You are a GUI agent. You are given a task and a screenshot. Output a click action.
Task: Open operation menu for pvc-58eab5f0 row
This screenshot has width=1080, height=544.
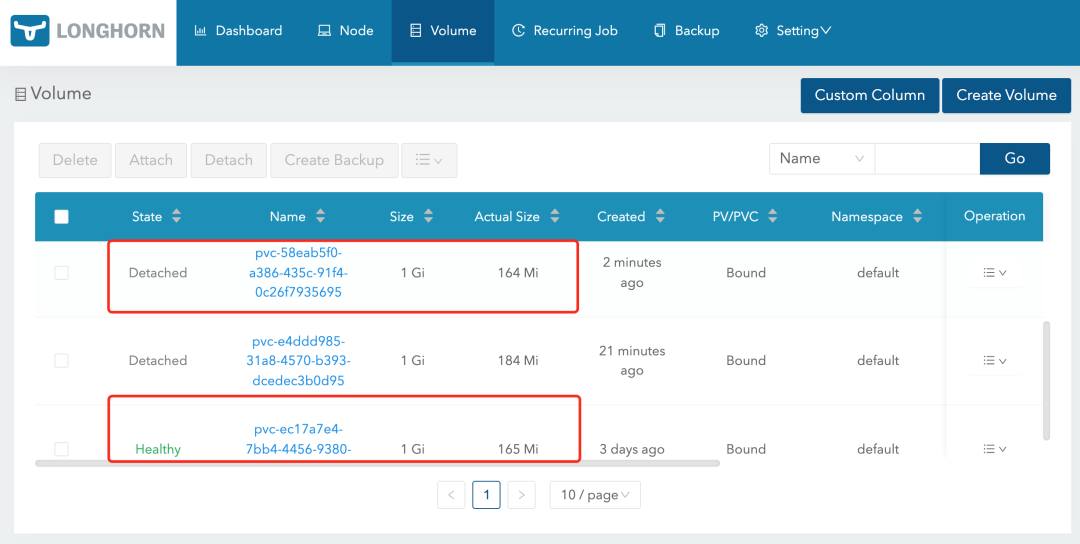pos(994,273)
